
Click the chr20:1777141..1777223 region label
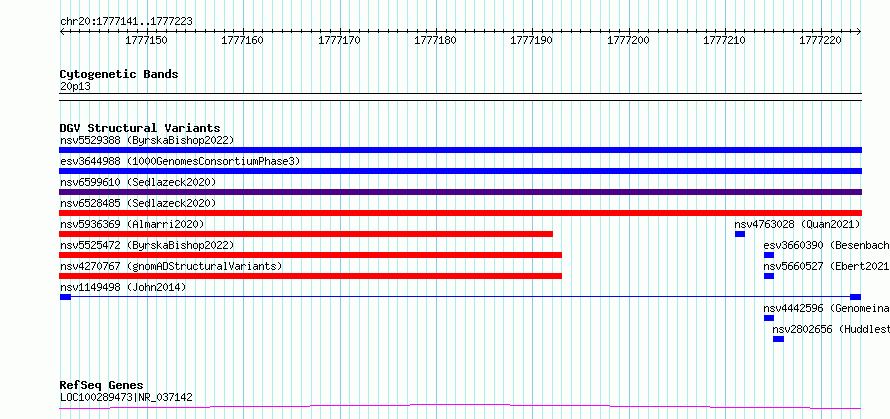click(126, 21)
